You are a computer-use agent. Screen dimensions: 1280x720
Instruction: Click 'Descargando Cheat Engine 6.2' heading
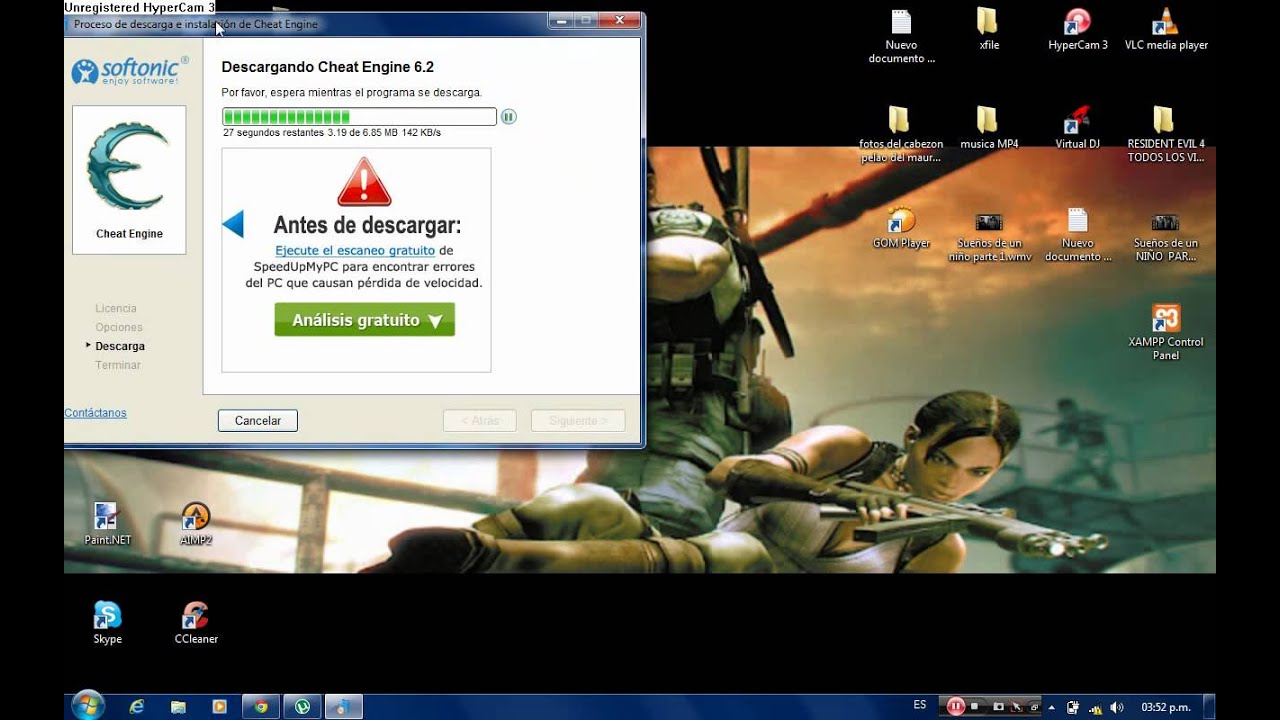click(x=328, y=67)
